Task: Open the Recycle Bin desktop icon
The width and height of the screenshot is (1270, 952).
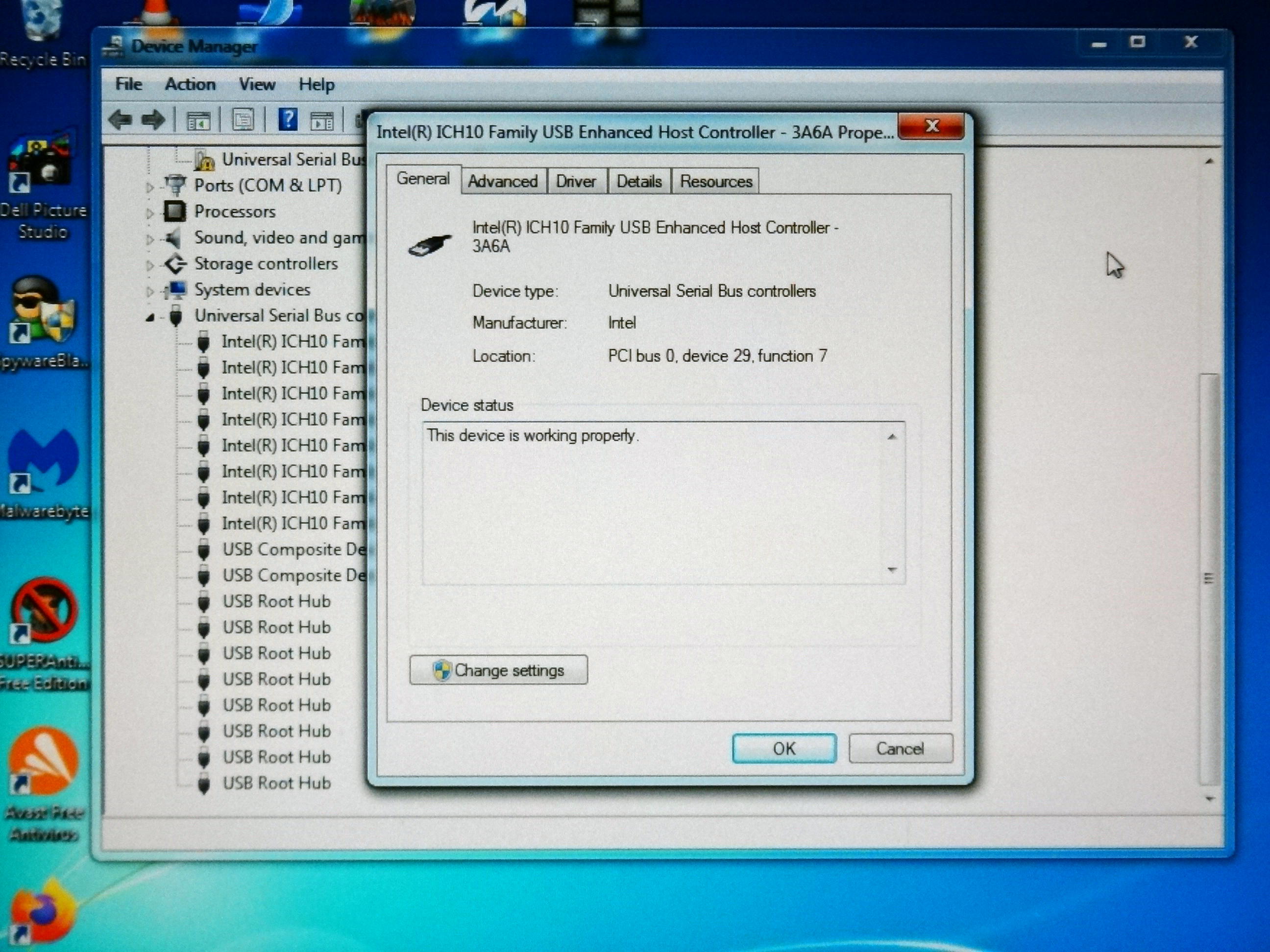Action: (x=43, y=33)
